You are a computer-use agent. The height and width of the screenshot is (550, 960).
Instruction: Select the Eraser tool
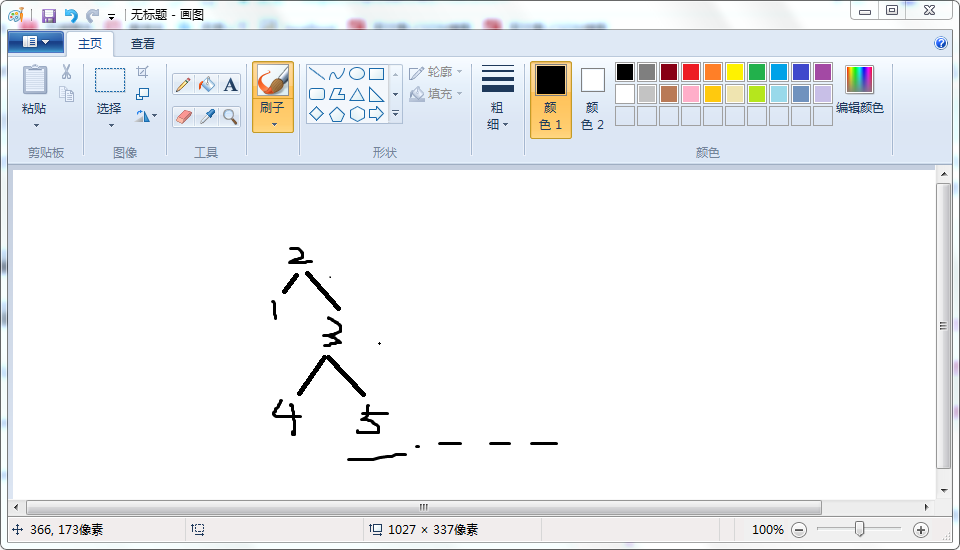183,116
